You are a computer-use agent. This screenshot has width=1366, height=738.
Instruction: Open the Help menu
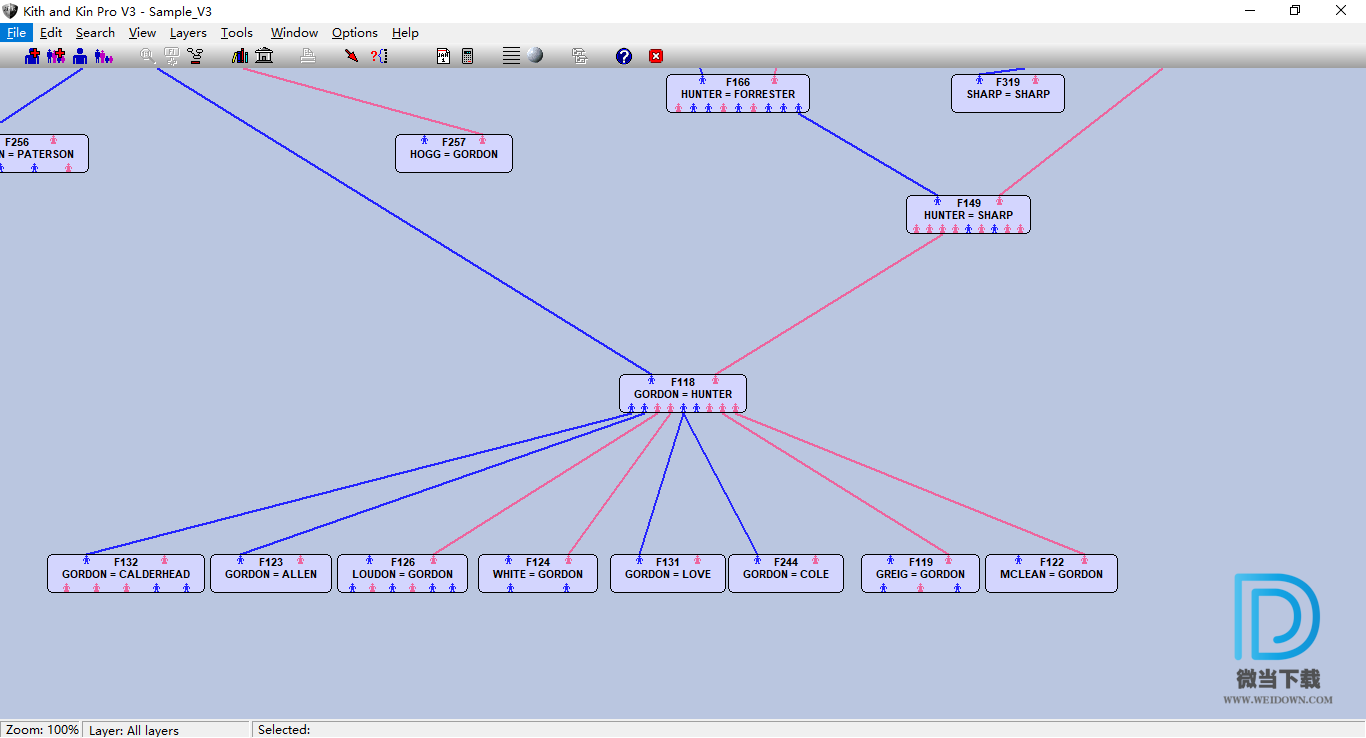(405, 33)
